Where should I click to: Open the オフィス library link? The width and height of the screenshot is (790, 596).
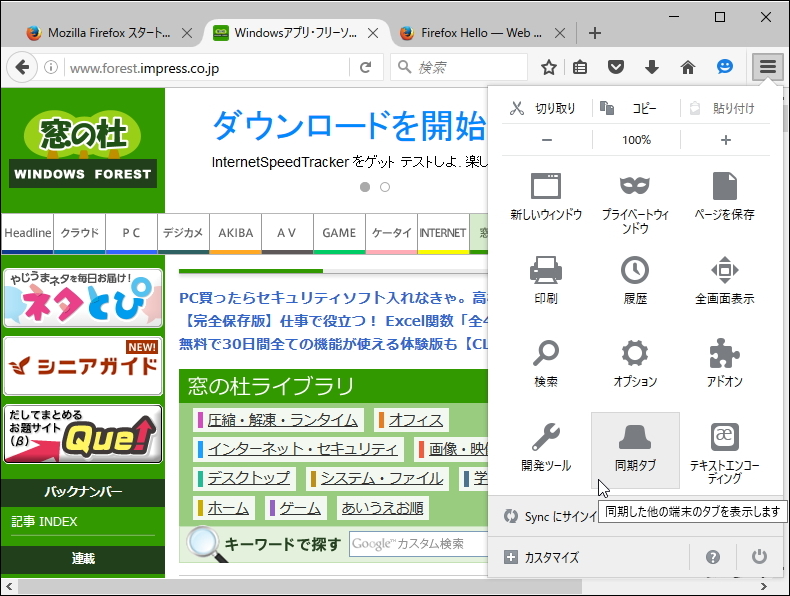pos(416,420)
